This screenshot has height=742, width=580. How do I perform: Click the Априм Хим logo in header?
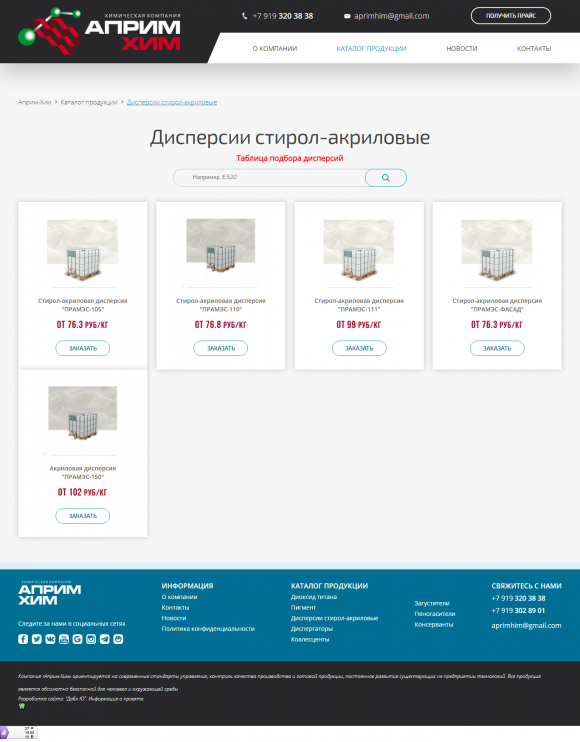point(99,31)
